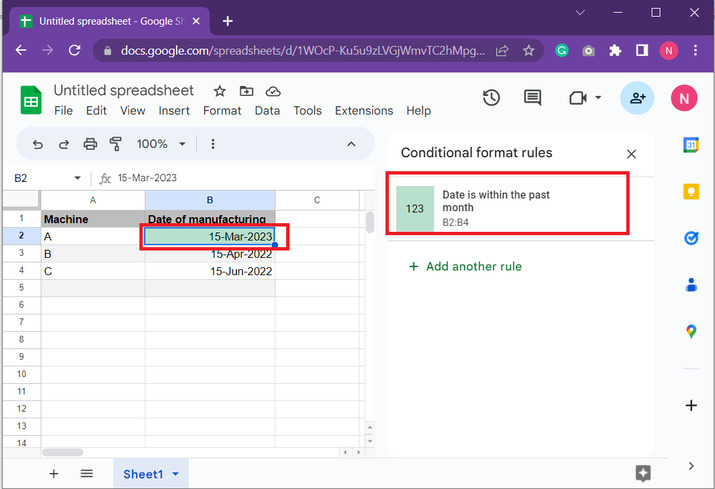Open the comments icon

click(532, 98)
